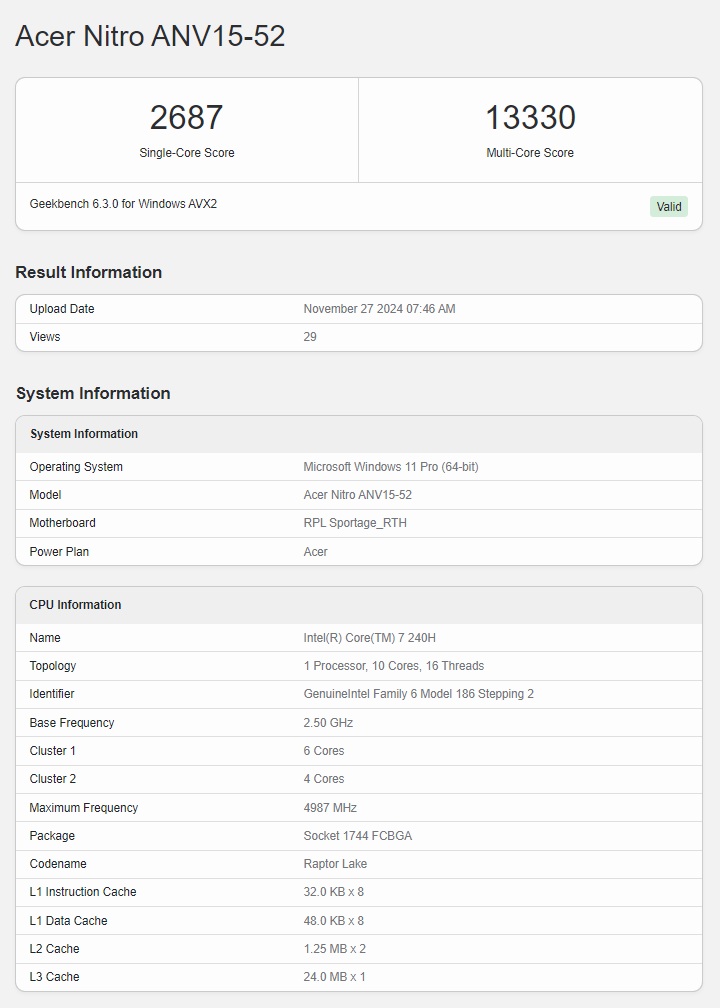Click the GenuineIntel Family 6 identifier value

(x=418, y=694)
